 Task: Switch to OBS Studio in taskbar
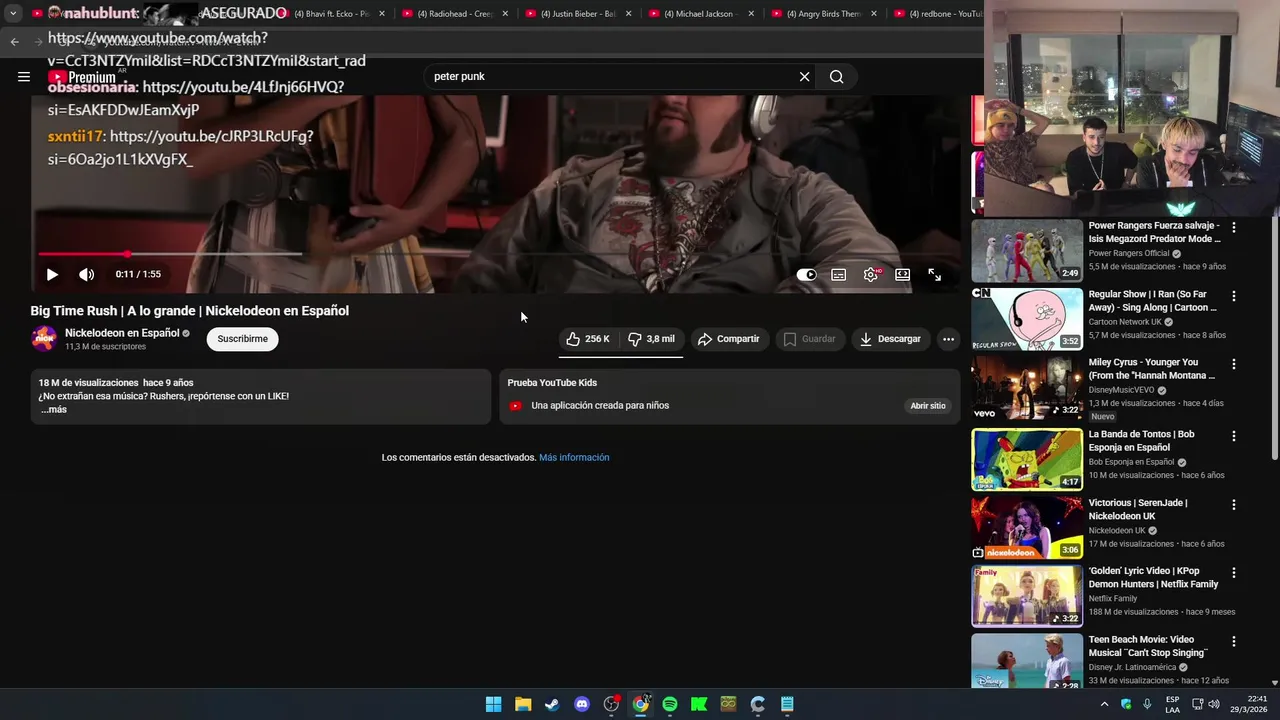(x=611, y=704)
